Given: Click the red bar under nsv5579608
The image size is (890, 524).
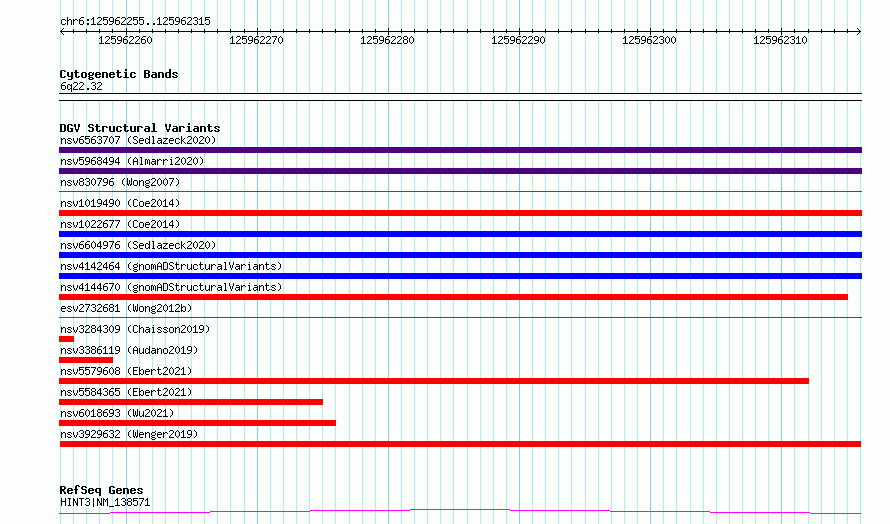Looking at the screenshot, I should pos(434,381).
